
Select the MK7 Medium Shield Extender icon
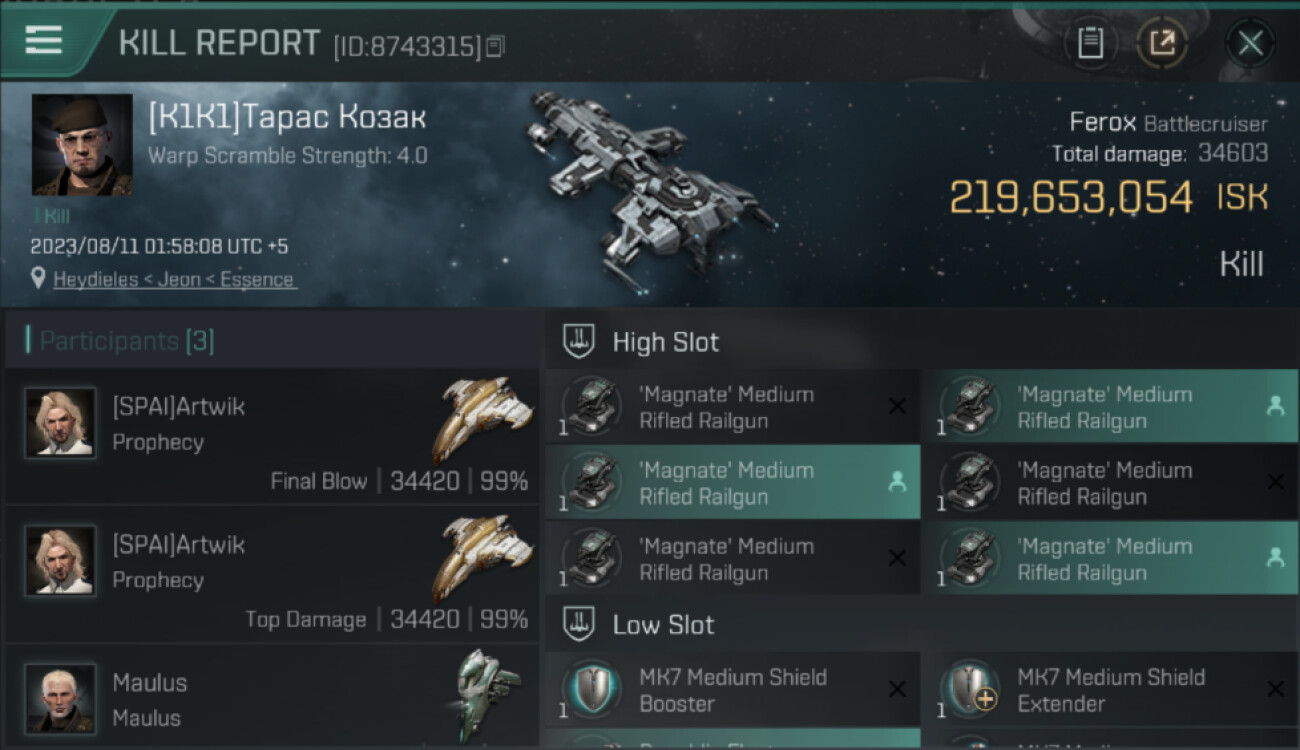pyautogui.click(x=970, y=690)
